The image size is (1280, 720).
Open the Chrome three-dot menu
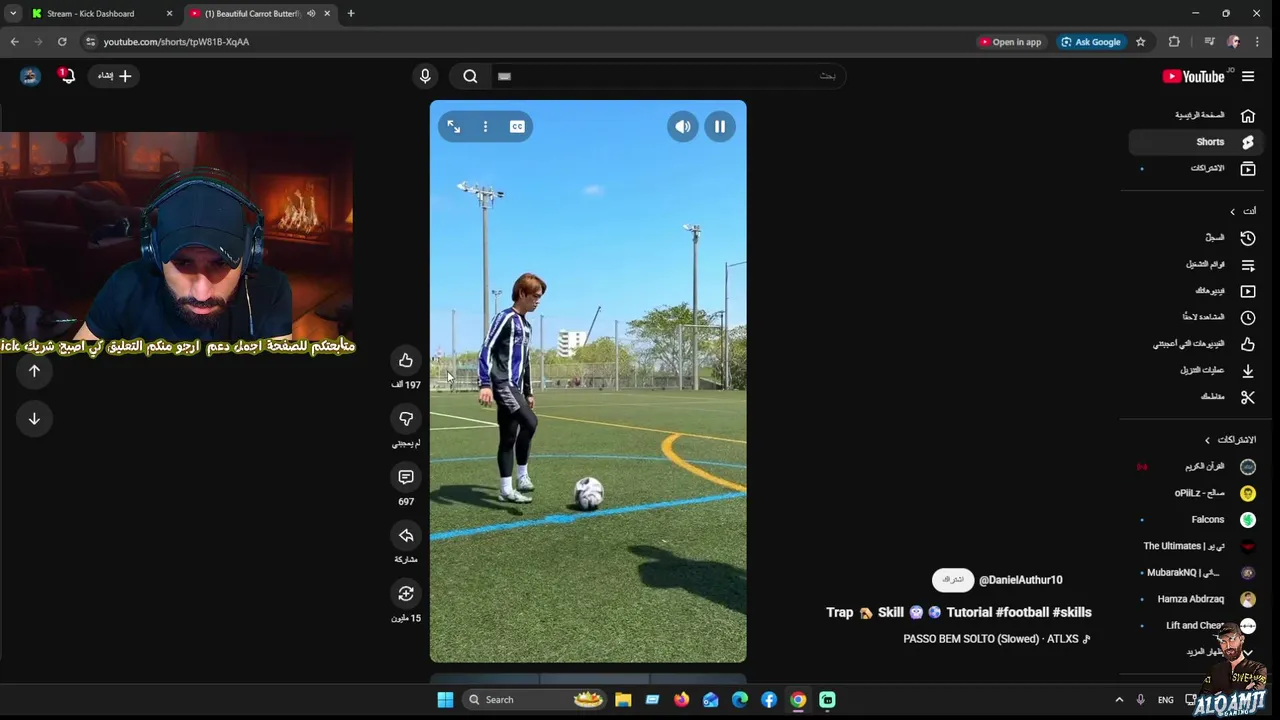click(x=1257, y=42)
